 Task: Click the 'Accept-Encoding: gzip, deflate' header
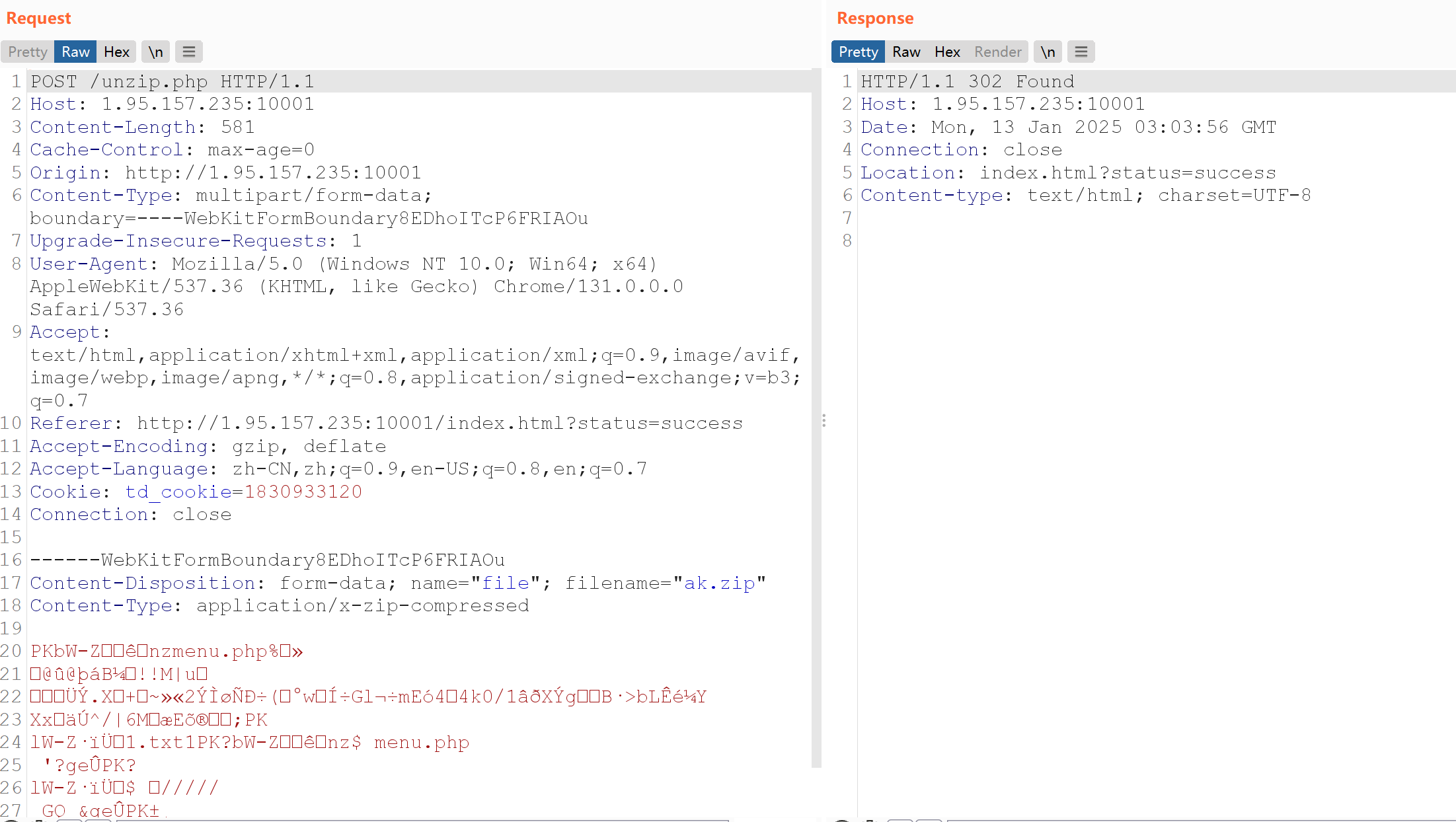pos(208,446)
